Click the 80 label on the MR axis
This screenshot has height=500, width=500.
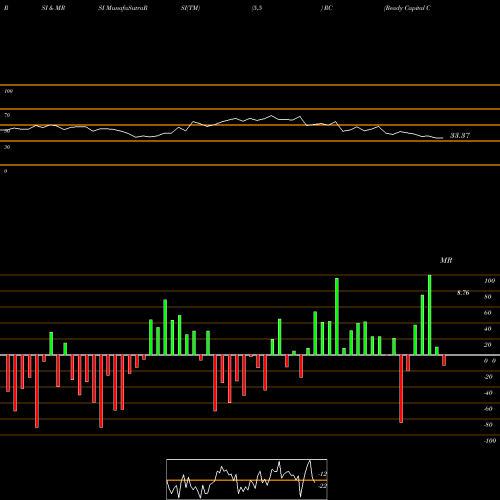(488, 297)
